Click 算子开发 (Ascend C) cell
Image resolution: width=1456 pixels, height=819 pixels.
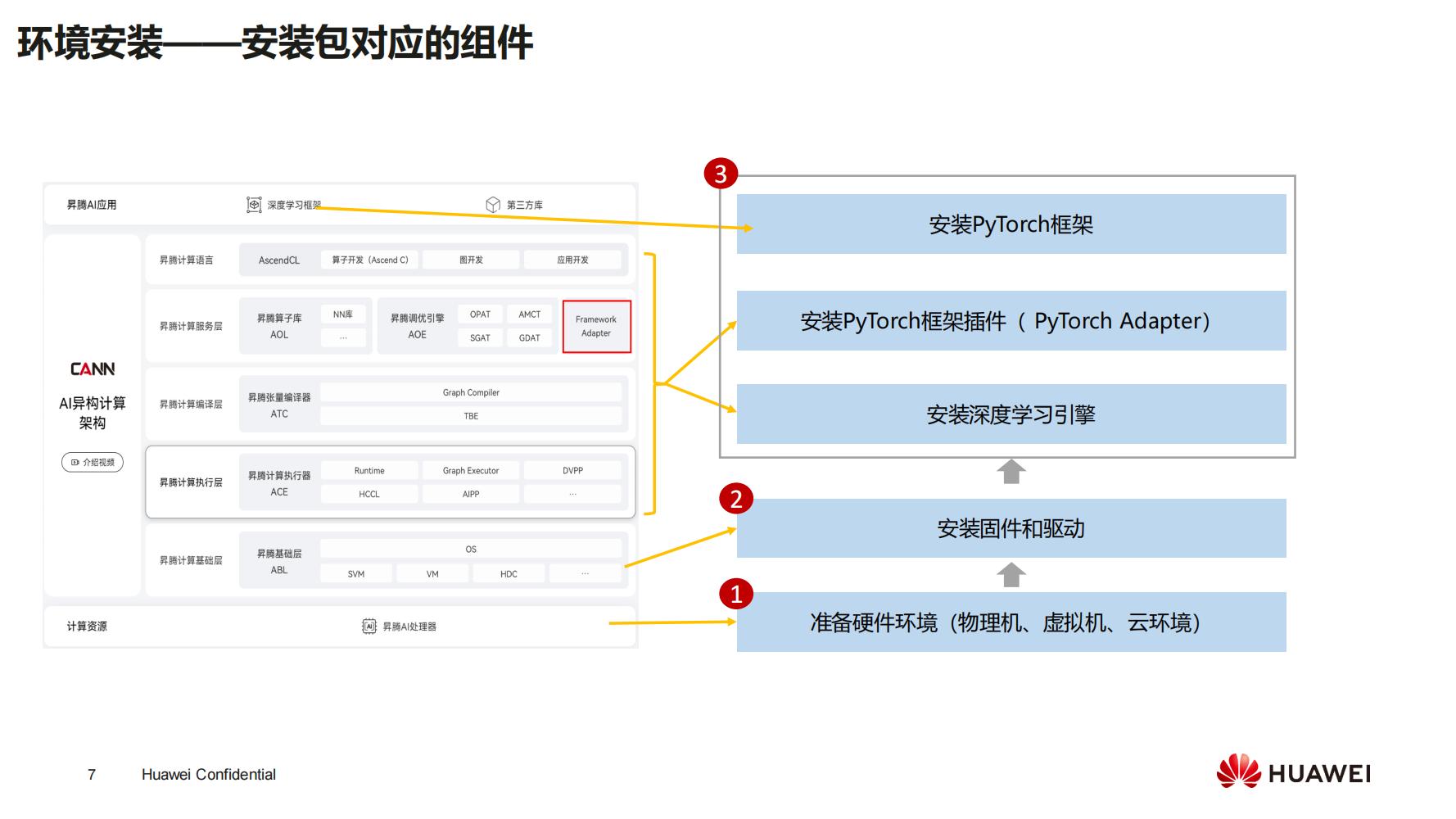click(369, 260)
